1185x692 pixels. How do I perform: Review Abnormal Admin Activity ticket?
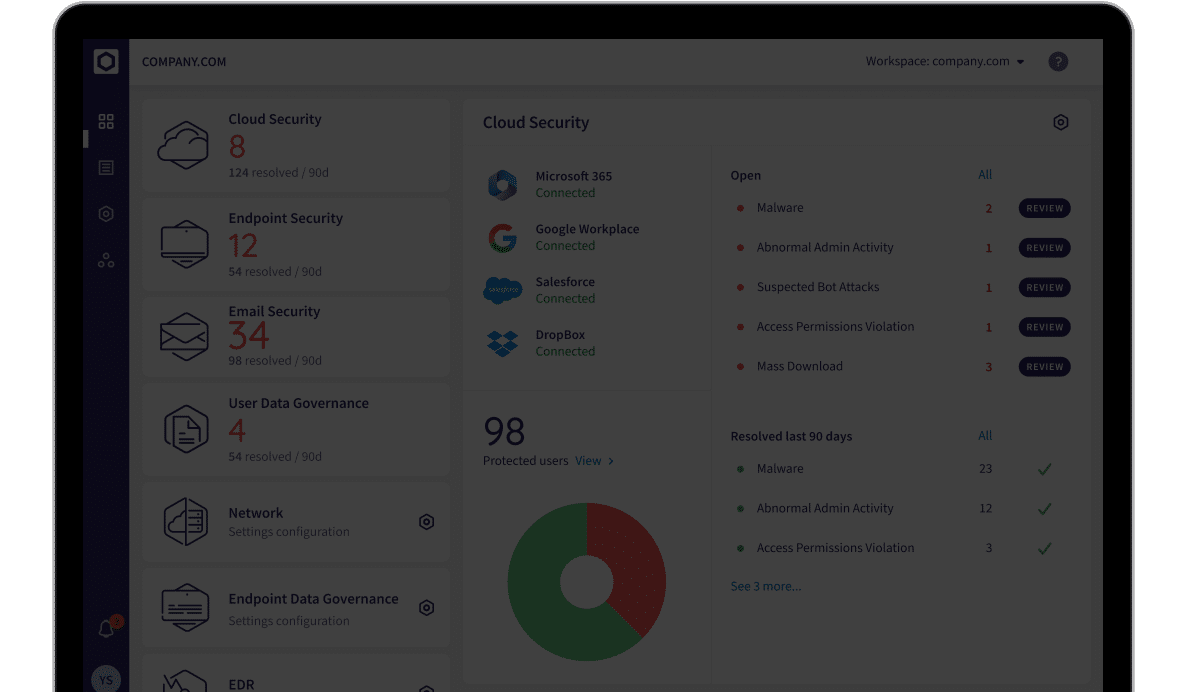pos(1044,248)
